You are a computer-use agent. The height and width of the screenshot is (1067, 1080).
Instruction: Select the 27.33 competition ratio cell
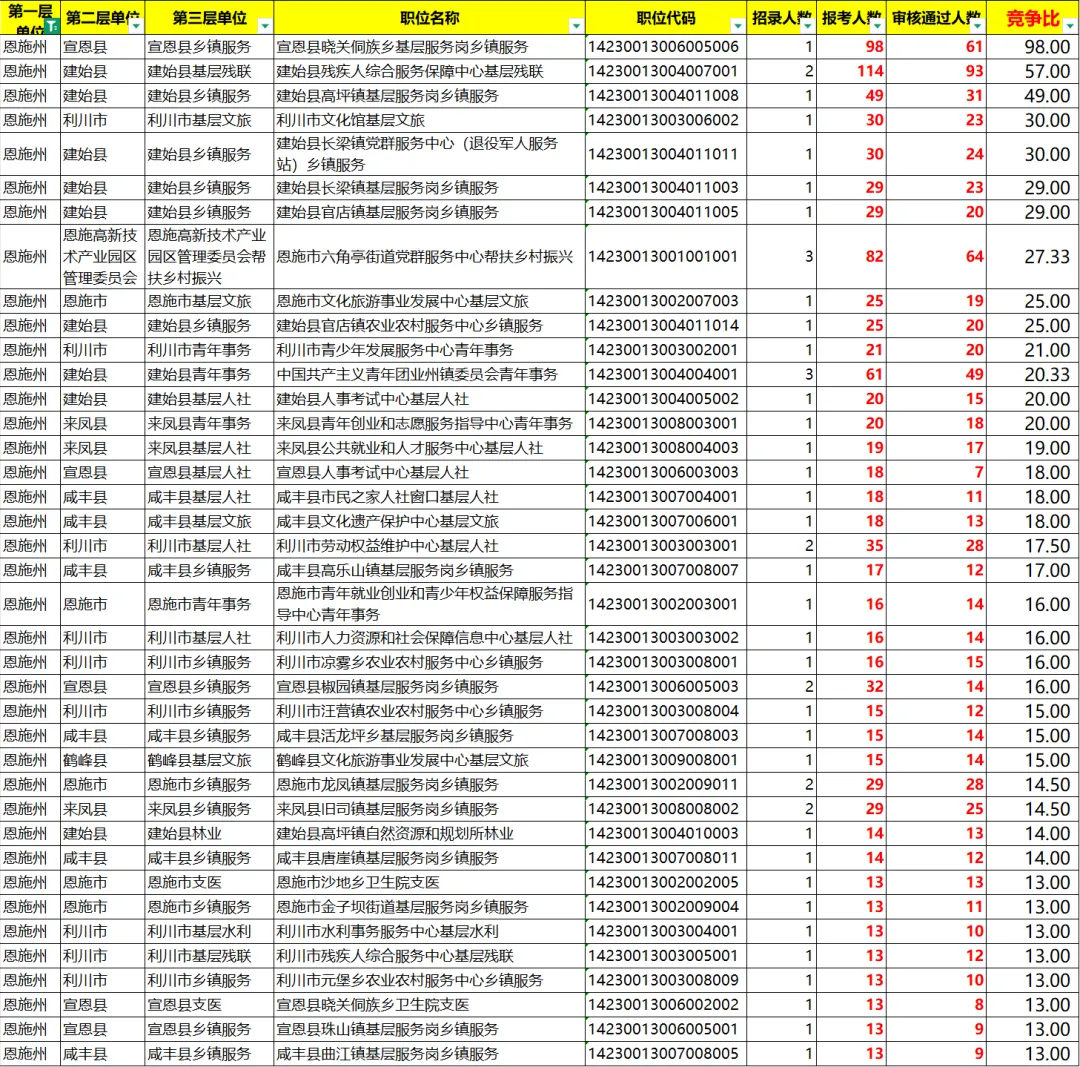[1032, 257]
